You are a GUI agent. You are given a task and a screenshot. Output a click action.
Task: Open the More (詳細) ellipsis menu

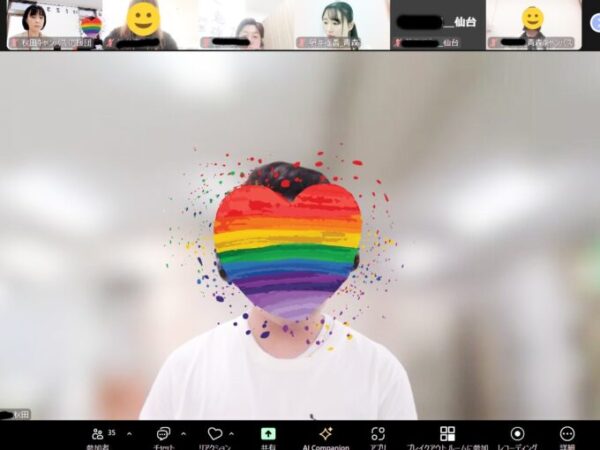click(x=567, y=434)
